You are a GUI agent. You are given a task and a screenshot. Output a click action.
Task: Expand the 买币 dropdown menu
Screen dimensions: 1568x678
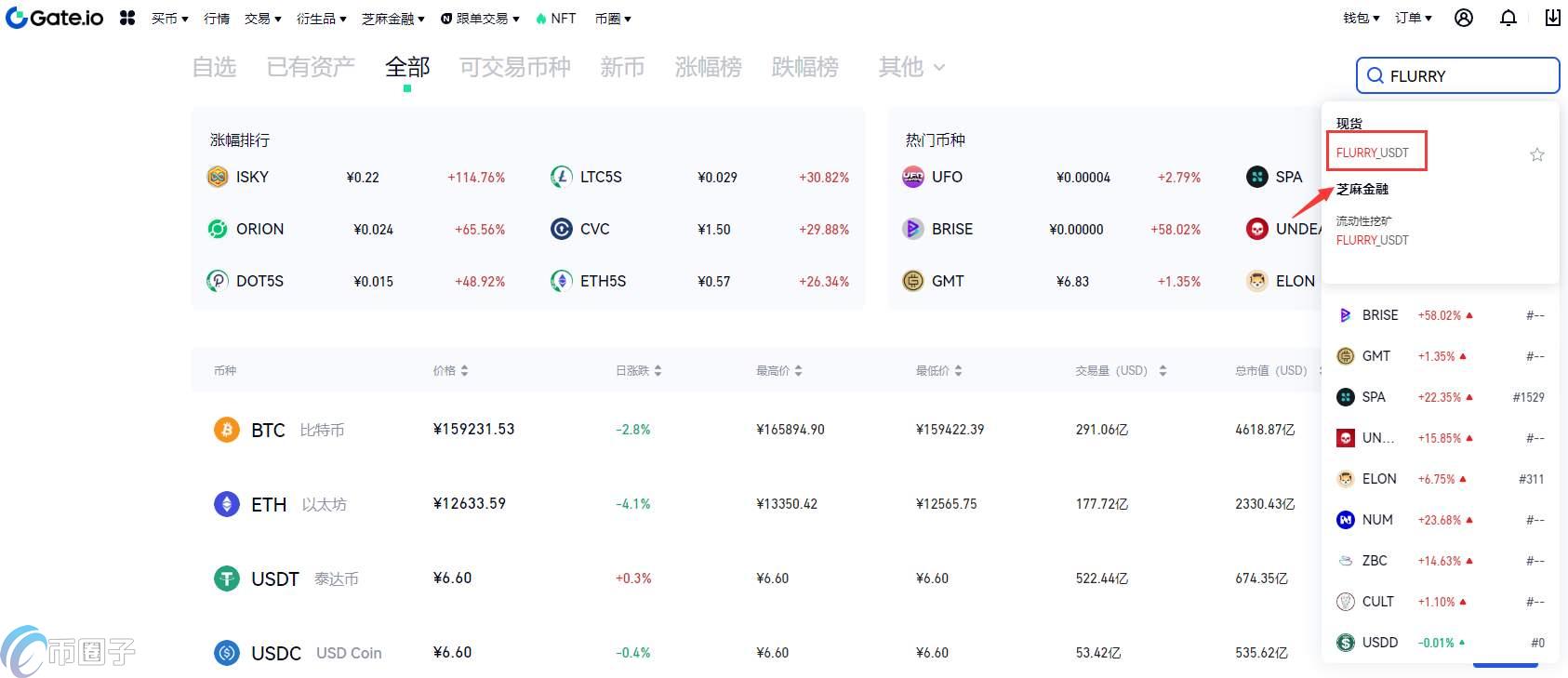coord(170,19)
